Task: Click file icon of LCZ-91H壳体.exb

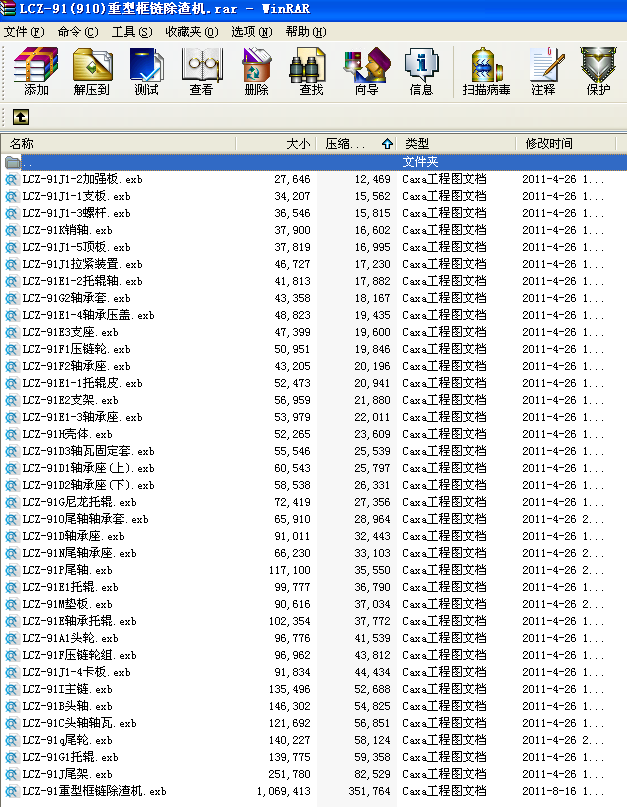Action: [x=11, y=434]
